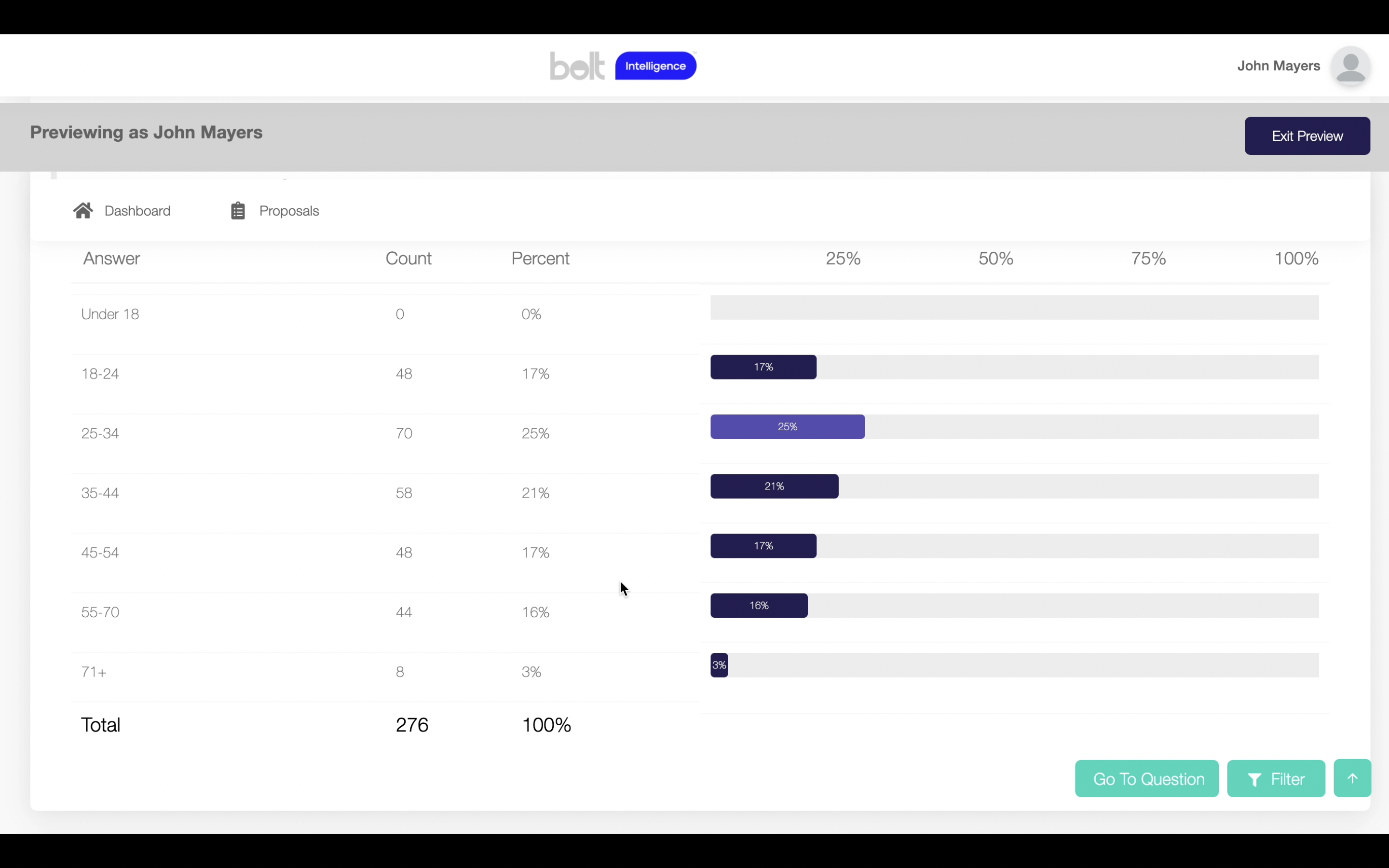Click the 75% scale label
Image resolution: width=1389 pixels, height=868 pixels.
(x=1148, y=258)
